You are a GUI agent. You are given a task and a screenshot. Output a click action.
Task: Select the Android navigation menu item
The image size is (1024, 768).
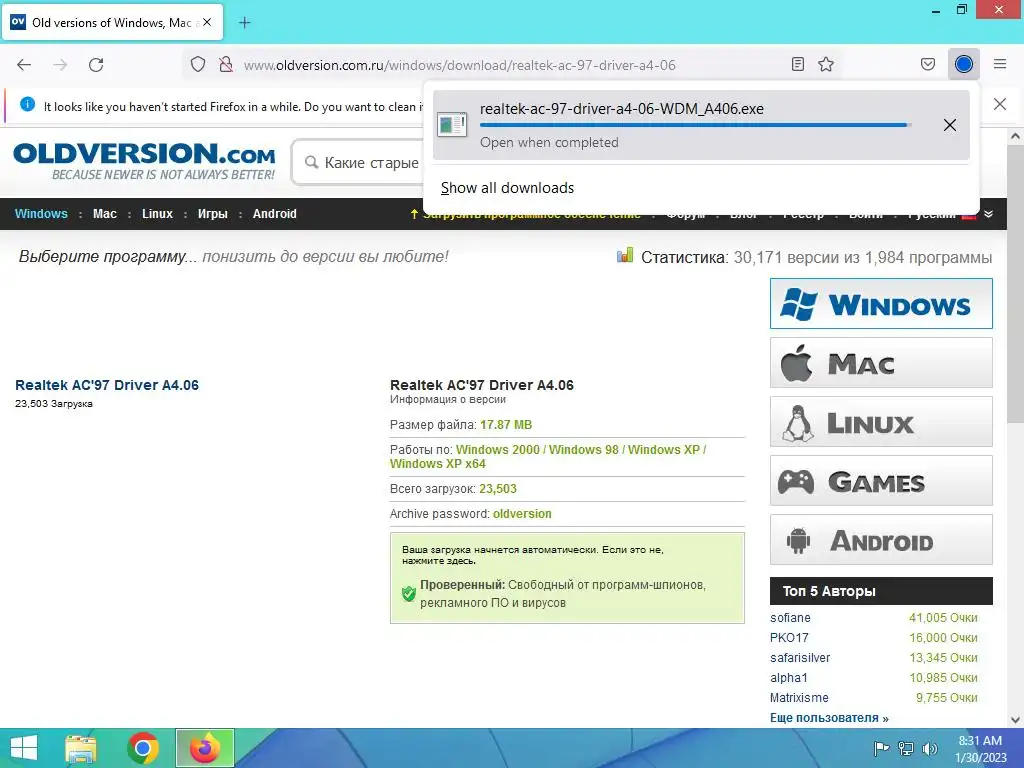pyautogui.click(x=274, y=214)
